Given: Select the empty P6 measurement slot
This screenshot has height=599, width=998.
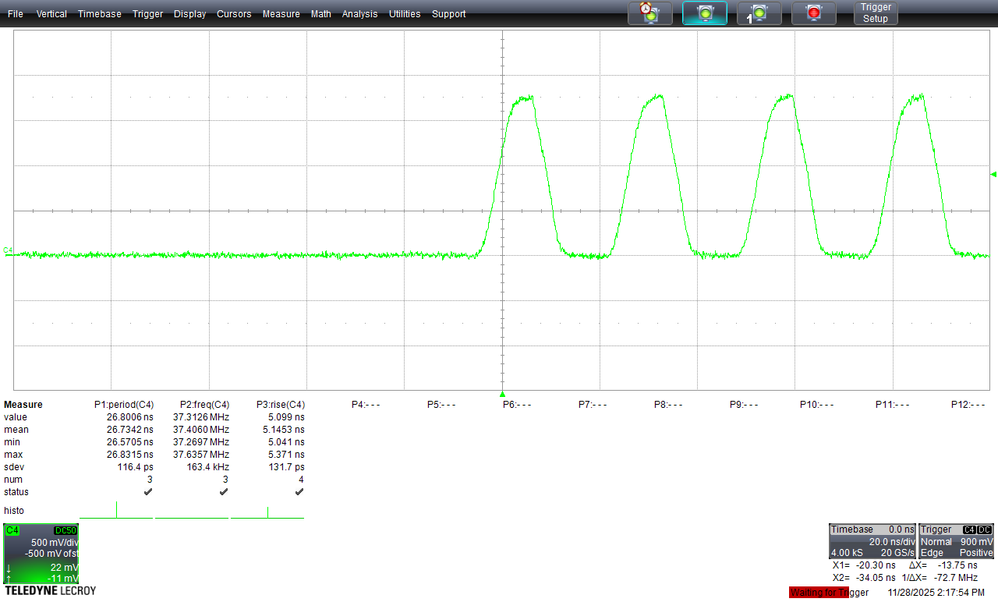Looking at the screenshot, I should [517, 405].
